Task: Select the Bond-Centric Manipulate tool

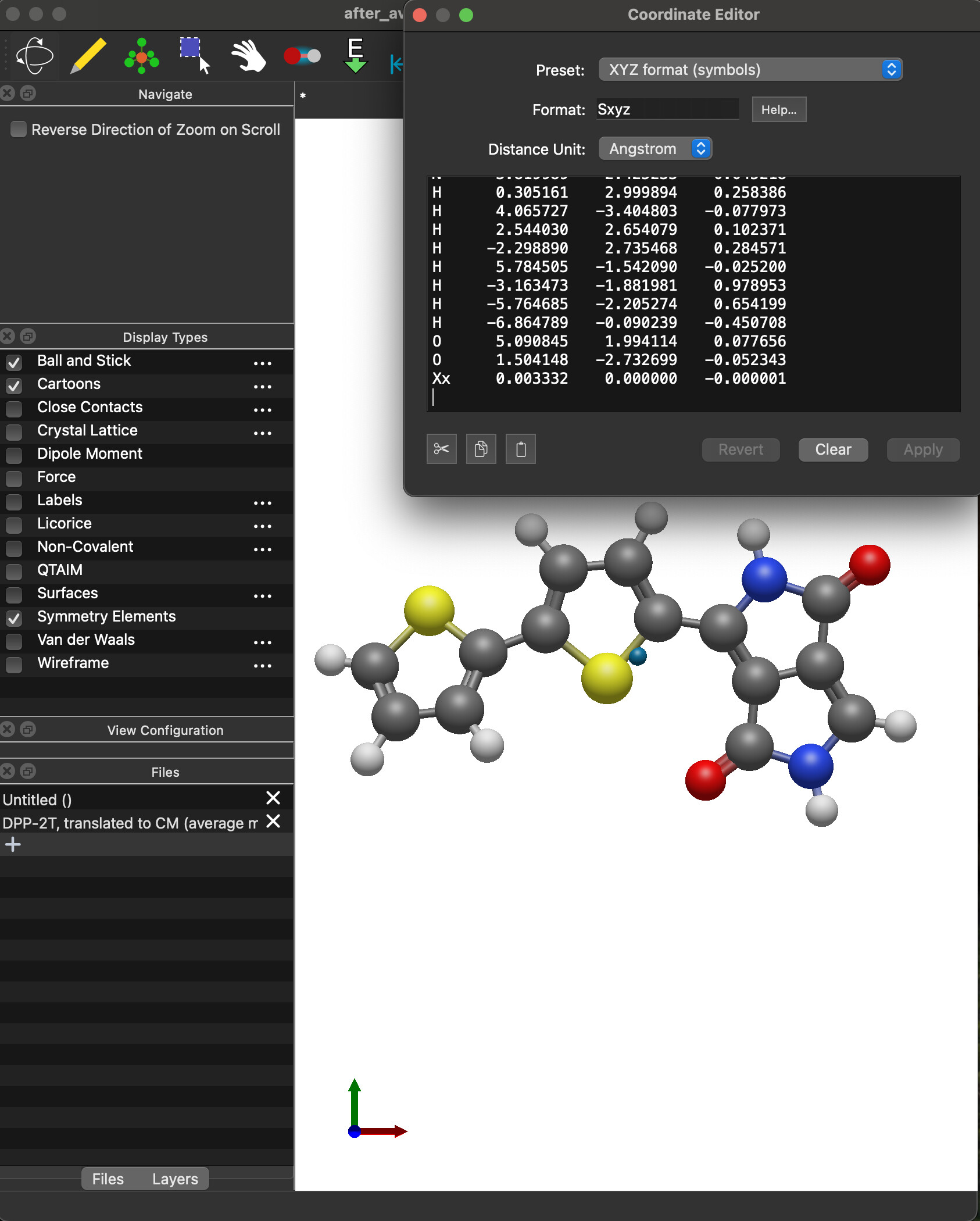Action: [x=302, y=56]
